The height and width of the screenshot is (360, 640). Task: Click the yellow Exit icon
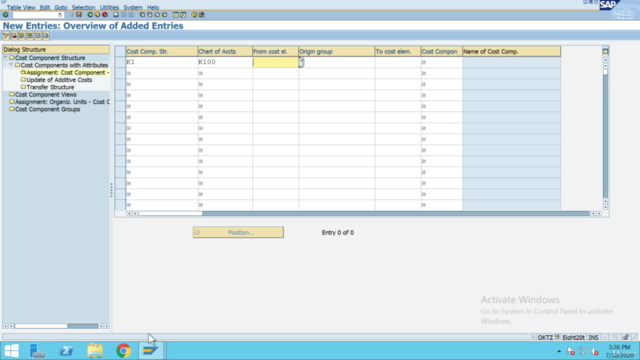click(x=98, y=15)
